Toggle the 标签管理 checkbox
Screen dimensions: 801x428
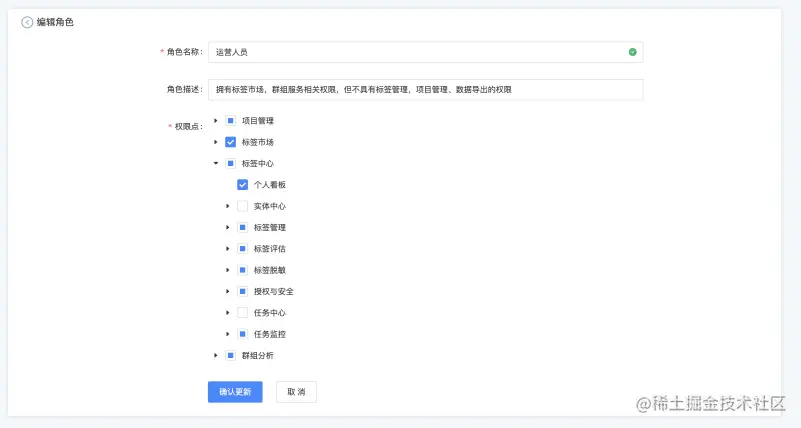pyautogui.click(x=243, y=228)
